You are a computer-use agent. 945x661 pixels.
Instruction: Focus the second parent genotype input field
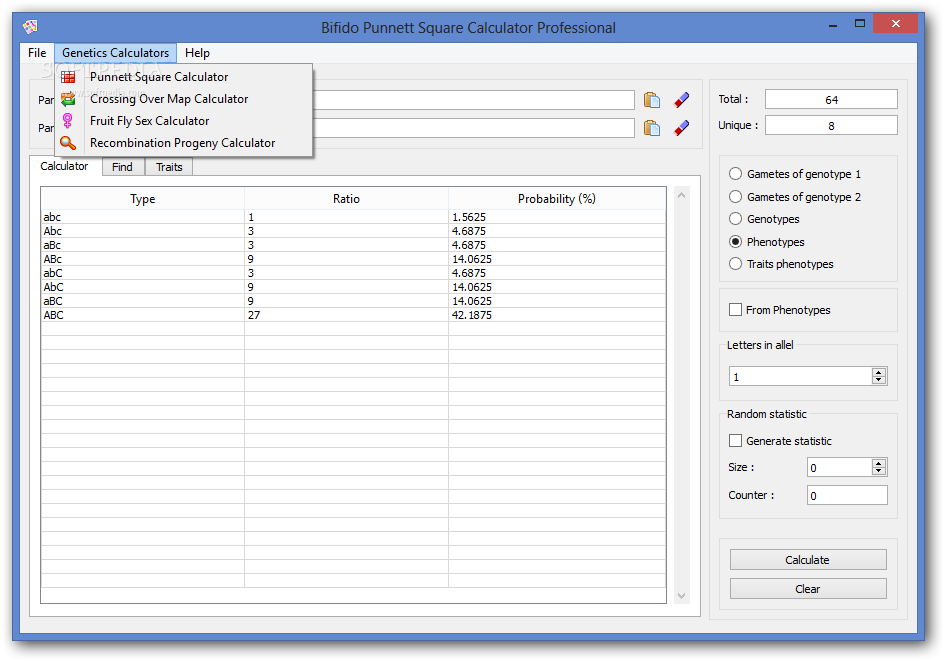point(473,128)
